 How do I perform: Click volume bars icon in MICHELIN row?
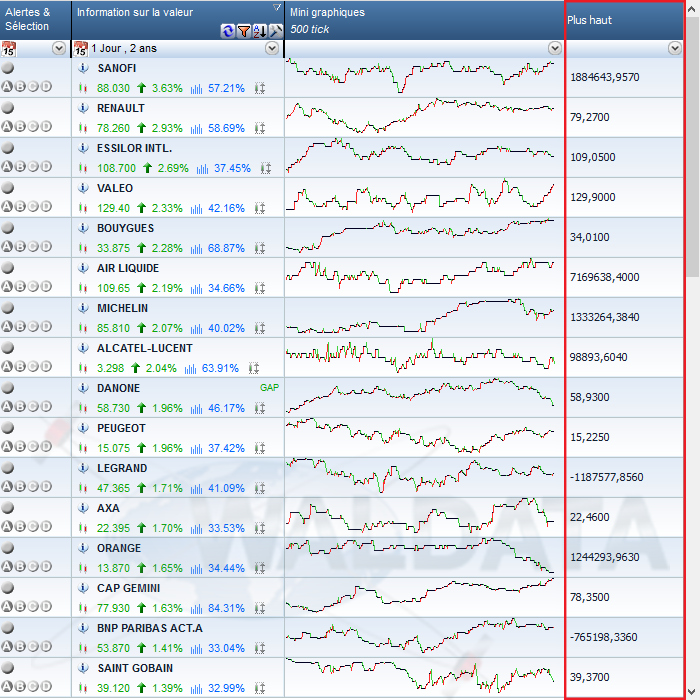pyautogui.click(x=196, y=329)
